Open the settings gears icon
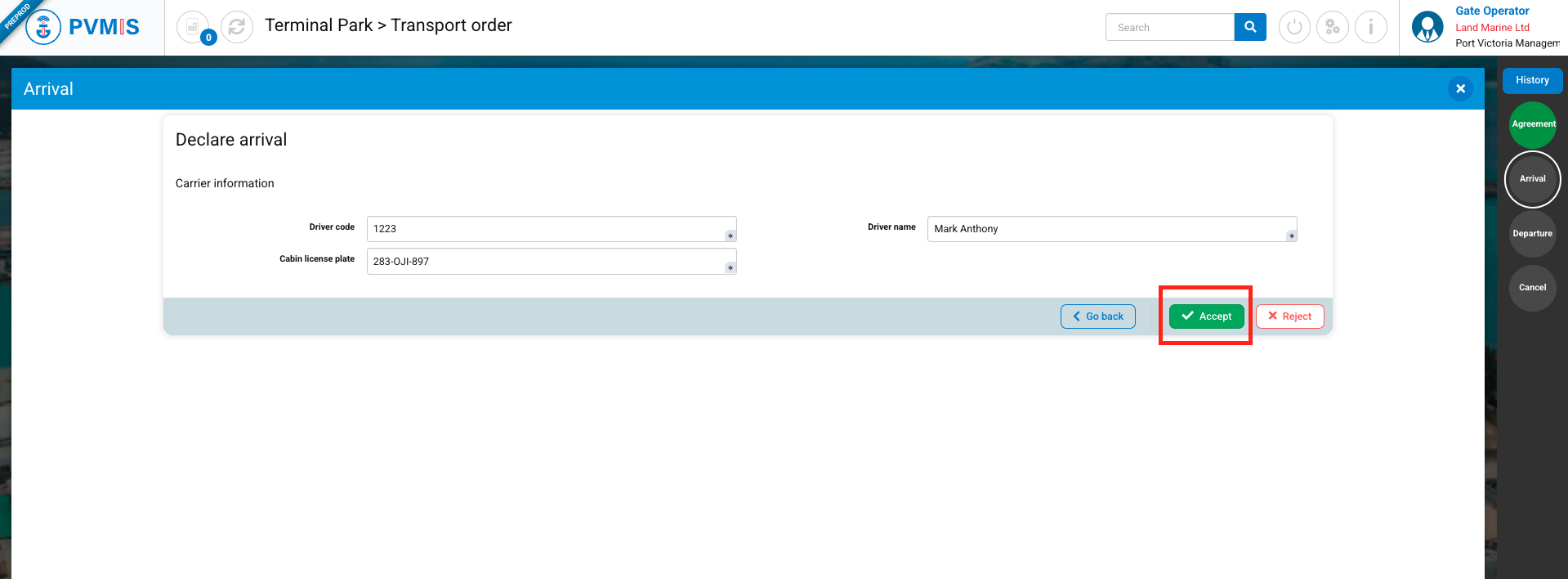 [x=1333, y=27]
